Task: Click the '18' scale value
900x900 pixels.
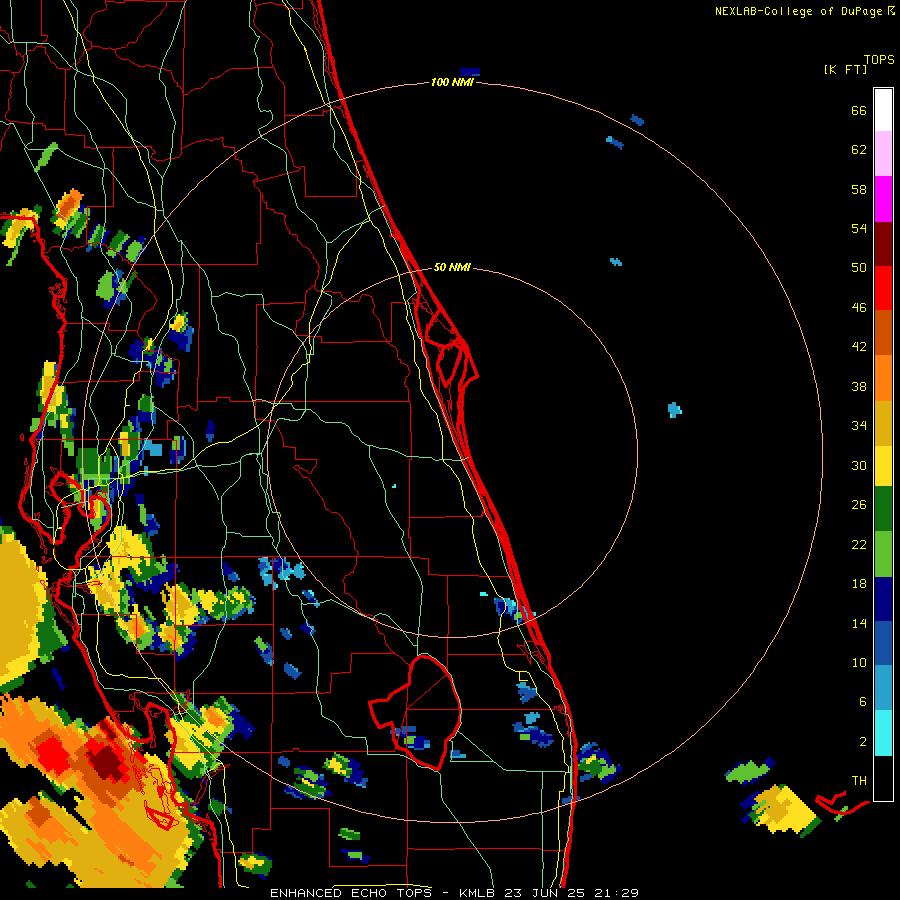Action: 859,584
